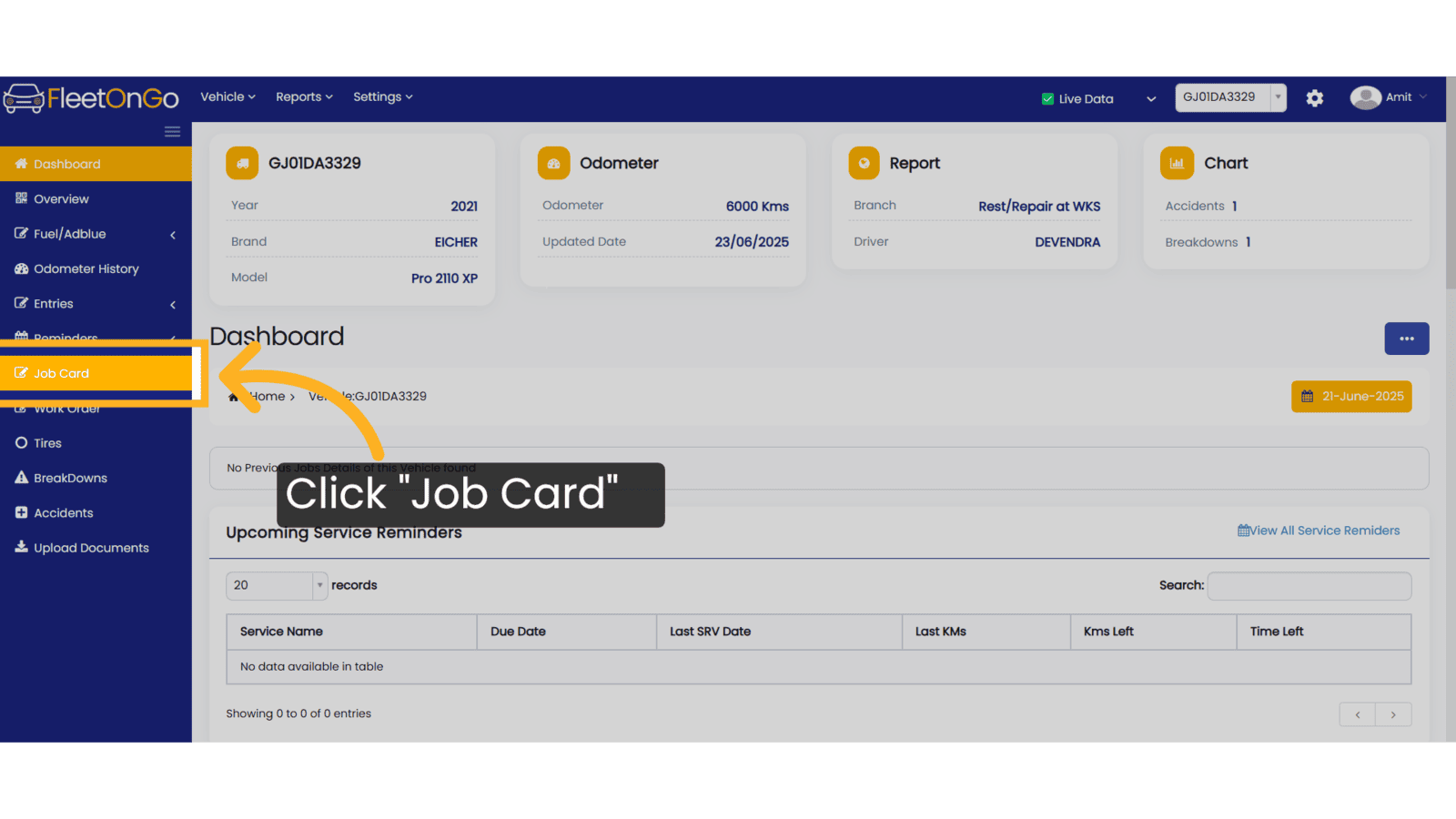Open the 20 records per page dropdown
The height and width of the screenshot is (819, 1456).
[277, 585]
